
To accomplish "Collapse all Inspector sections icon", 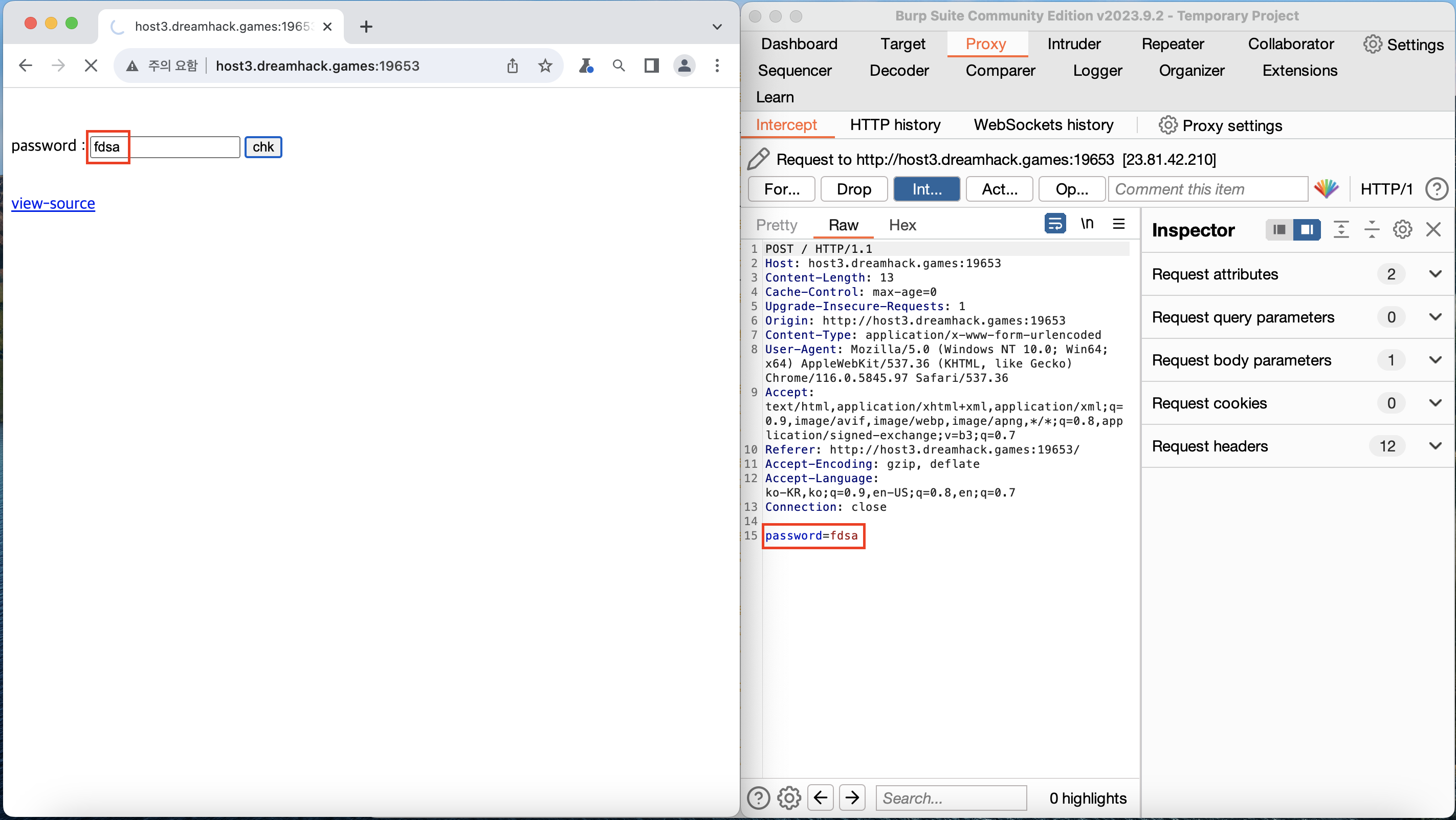I will [x=1372, y=230].
